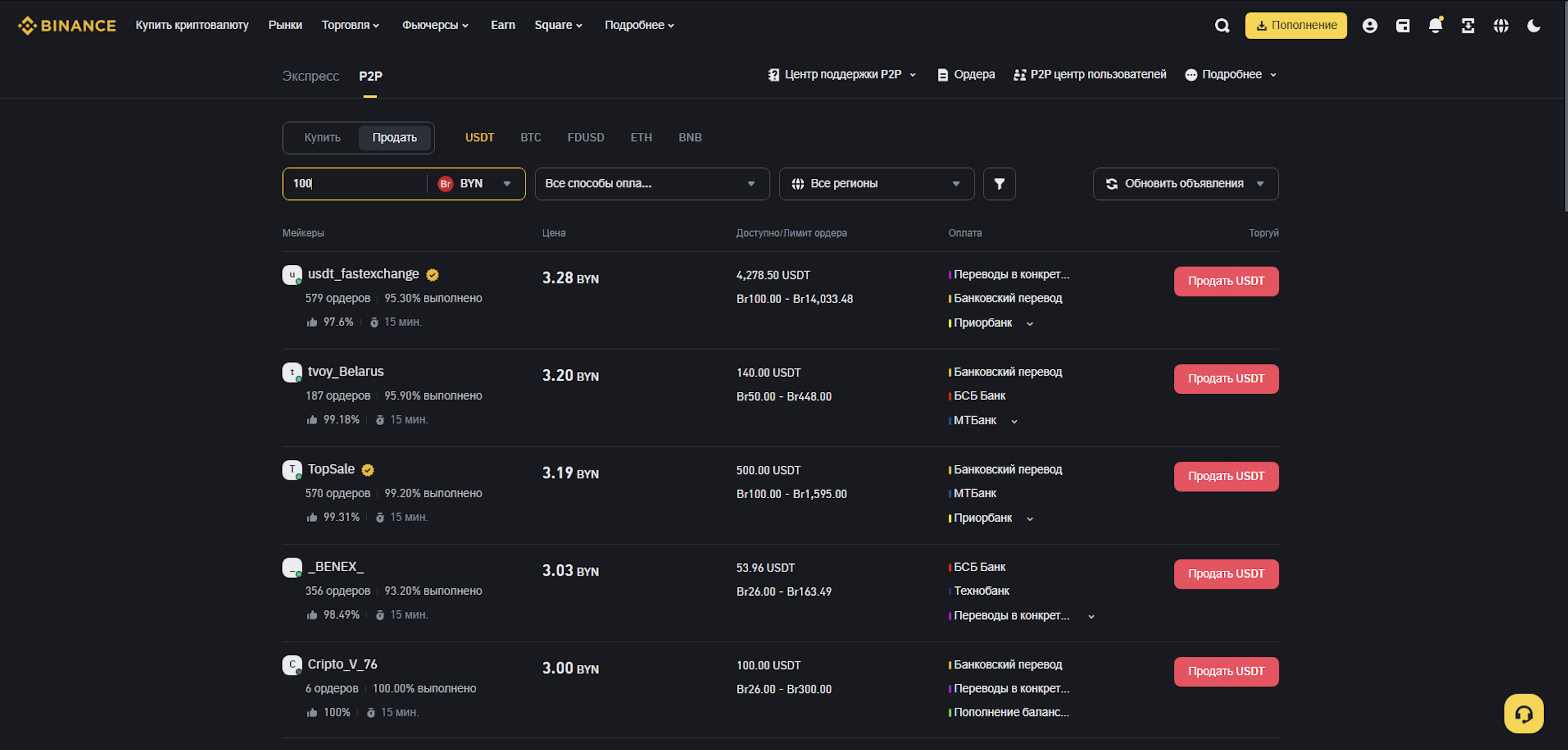Click Продать USDT for TopSale
Viewport: 1568px width, 750px height.
(1226, 476)
